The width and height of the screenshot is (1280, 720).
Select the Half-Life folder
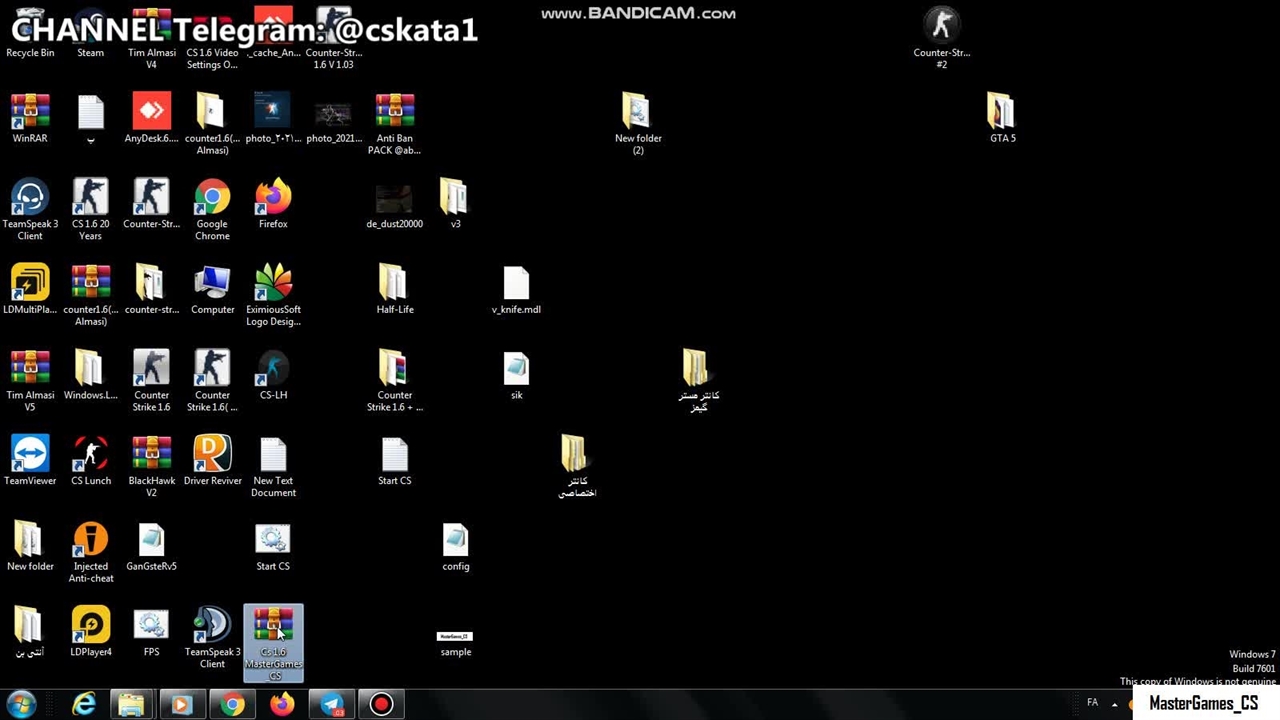coord(394,285)
